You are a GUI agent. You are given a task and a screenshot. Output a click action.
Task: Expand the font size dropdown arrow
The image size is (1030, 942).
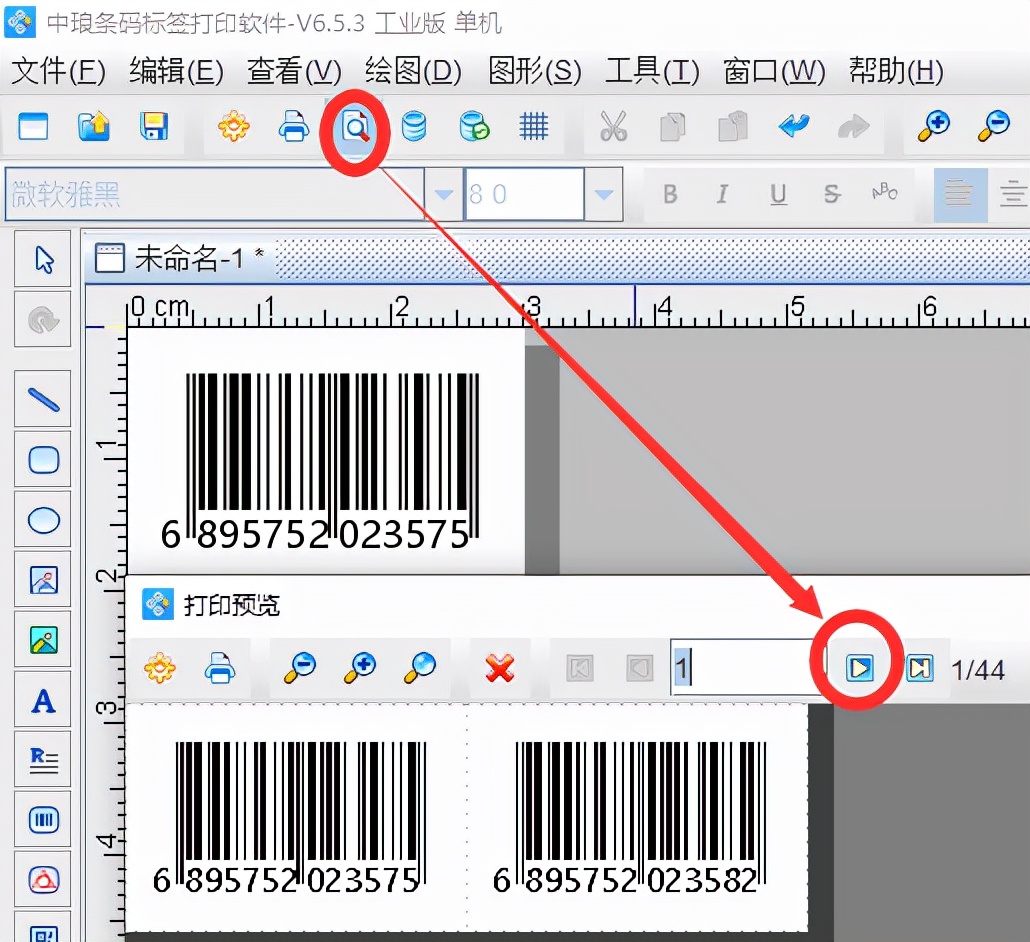point(604,194)
